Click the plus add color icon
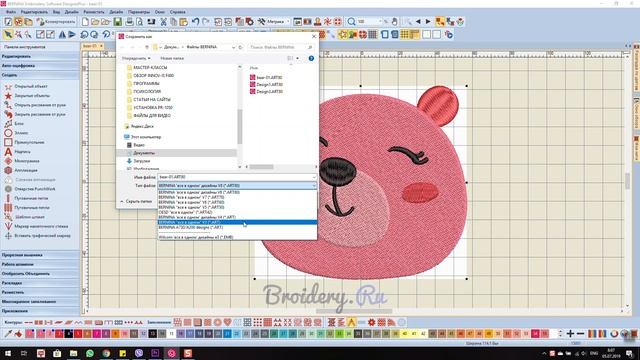 (x=570, y=334)
